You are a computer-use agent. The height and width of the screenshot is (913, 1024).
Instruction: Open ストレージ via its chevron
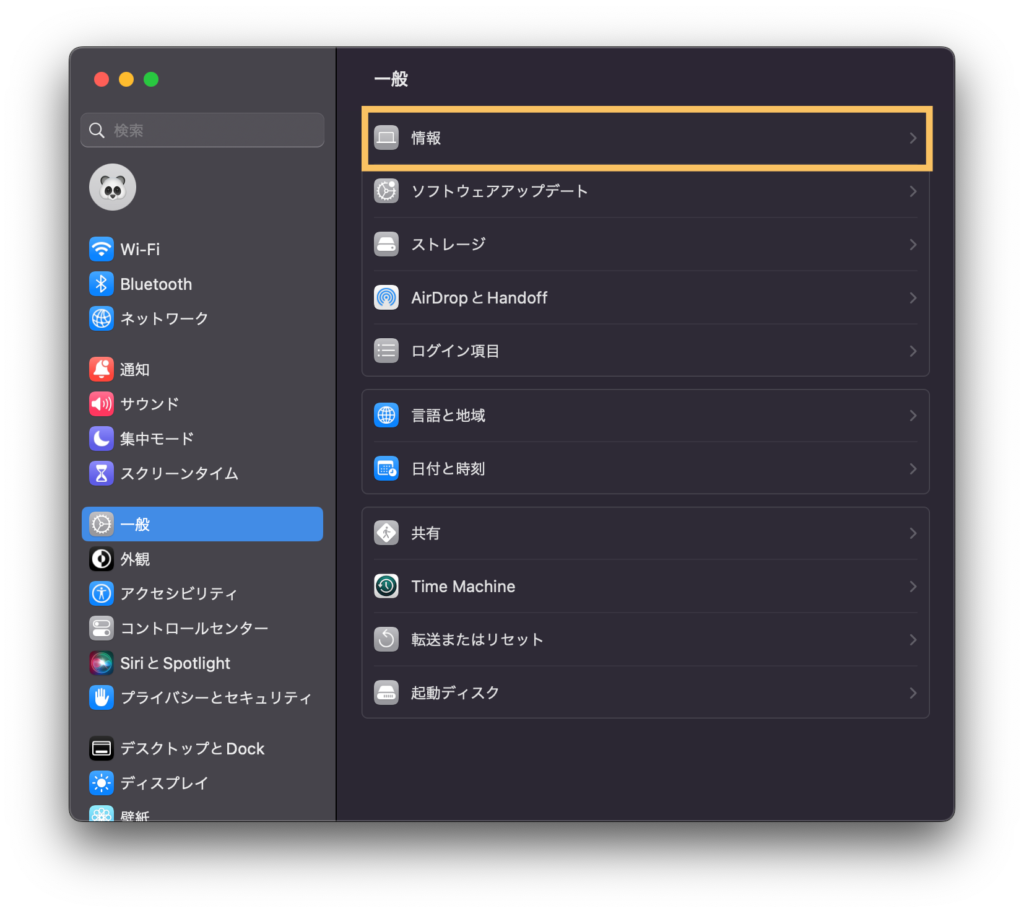point(913,244)
